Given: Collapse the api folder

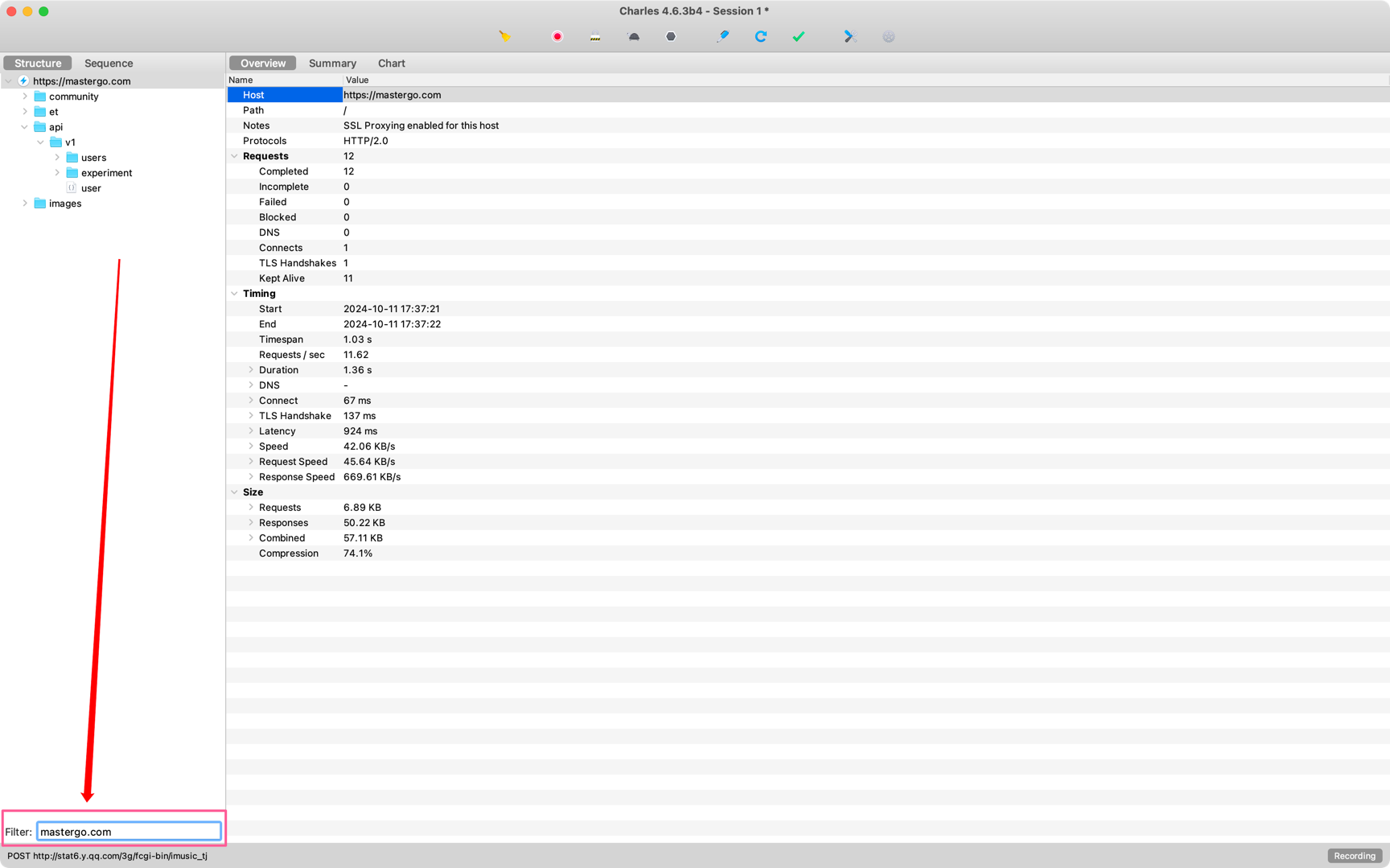Looking at the screenshot, I should coord(25,127).
